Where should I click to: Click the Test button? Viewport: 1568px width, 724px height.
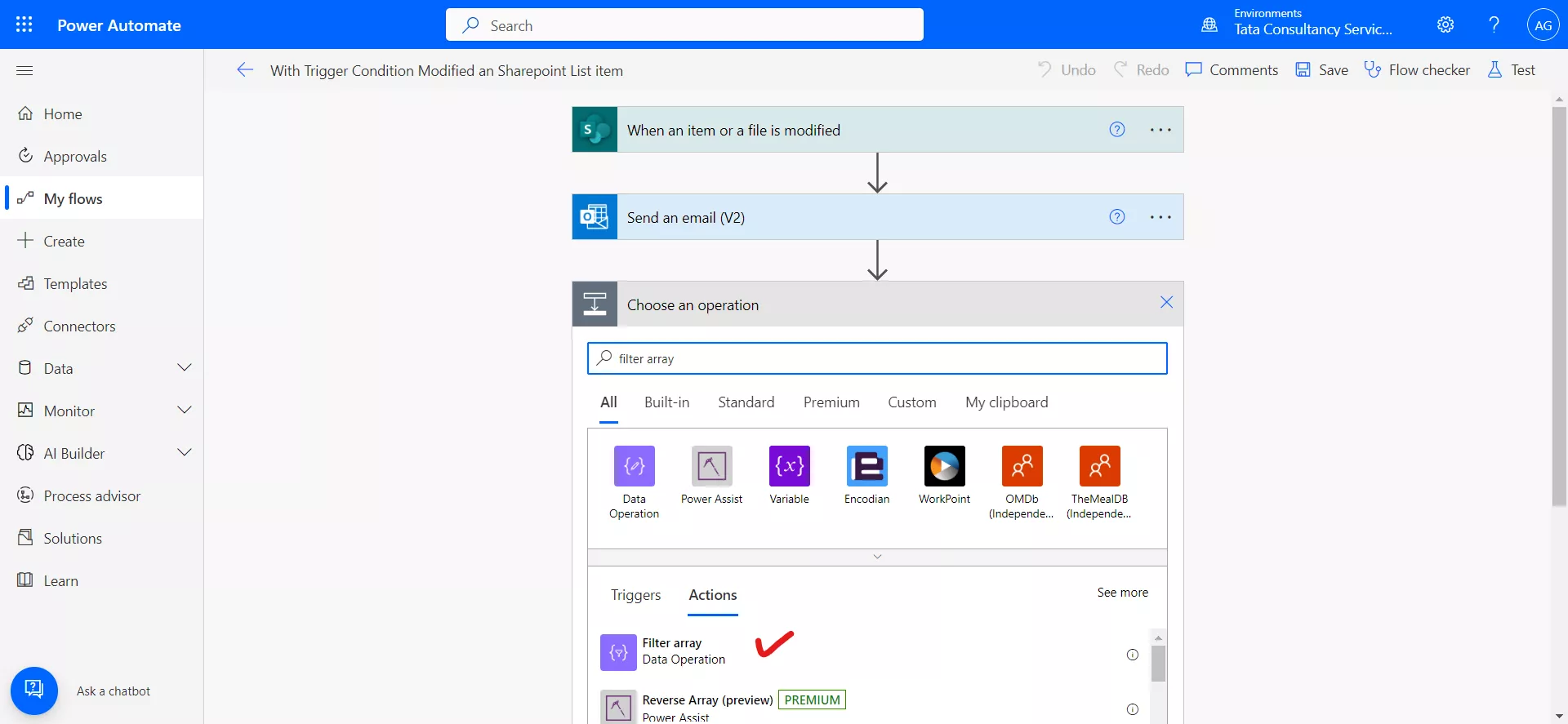(x=1511, y=70)
